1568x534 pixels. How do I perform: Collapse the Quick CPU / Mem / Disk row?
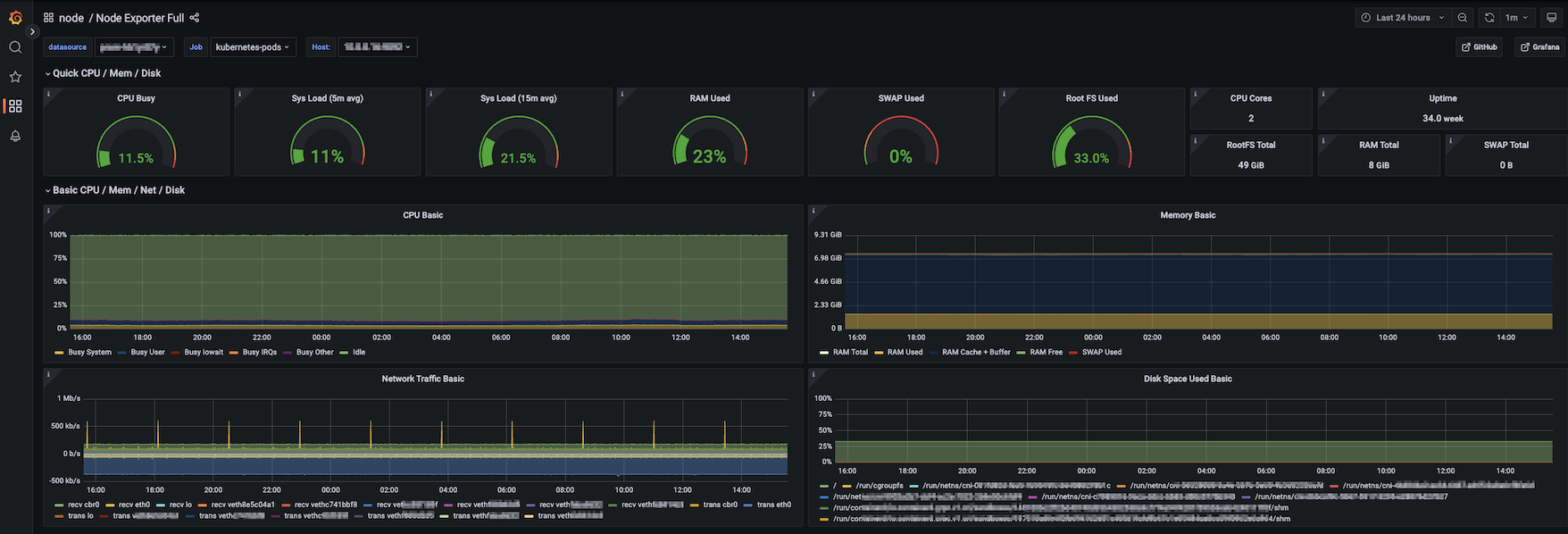[106, 73]
